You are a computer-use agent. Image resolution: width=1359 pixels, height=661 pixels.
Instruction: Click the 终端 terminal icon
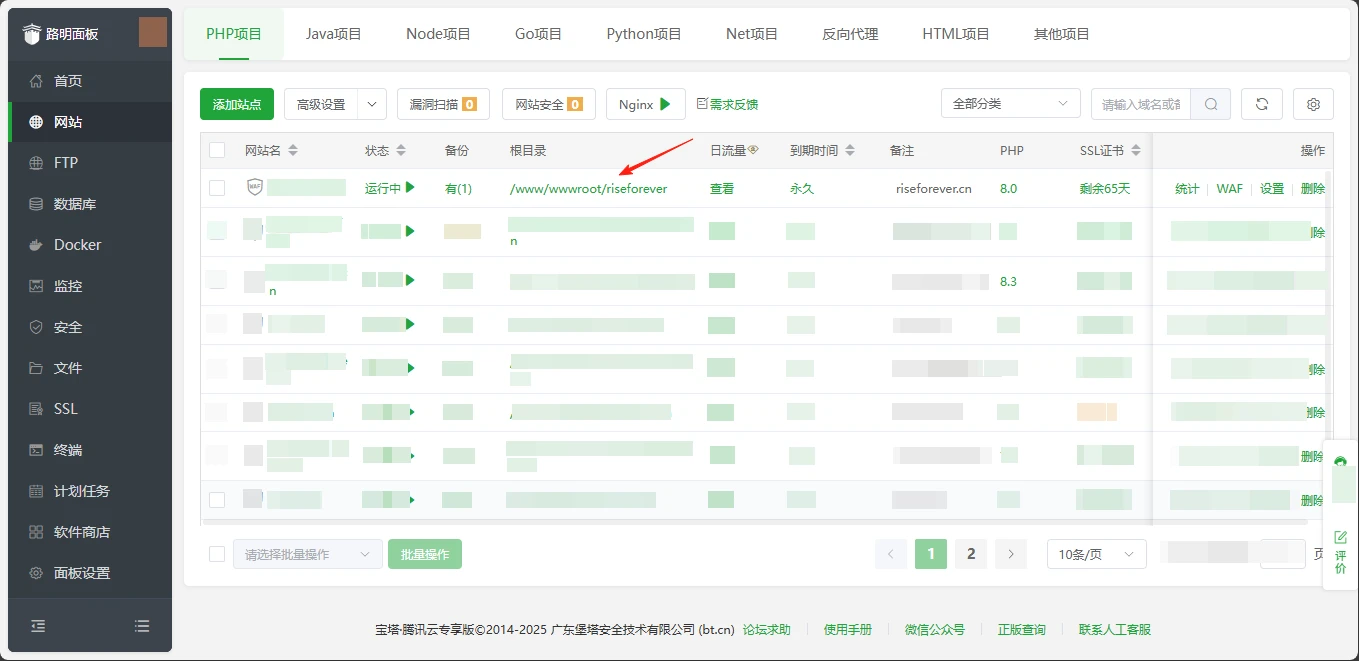36,450
